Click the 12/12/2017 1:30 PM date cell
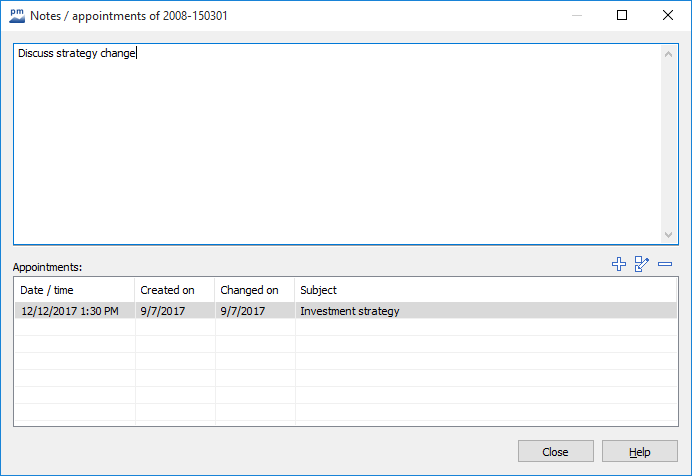 click(70, 311)
